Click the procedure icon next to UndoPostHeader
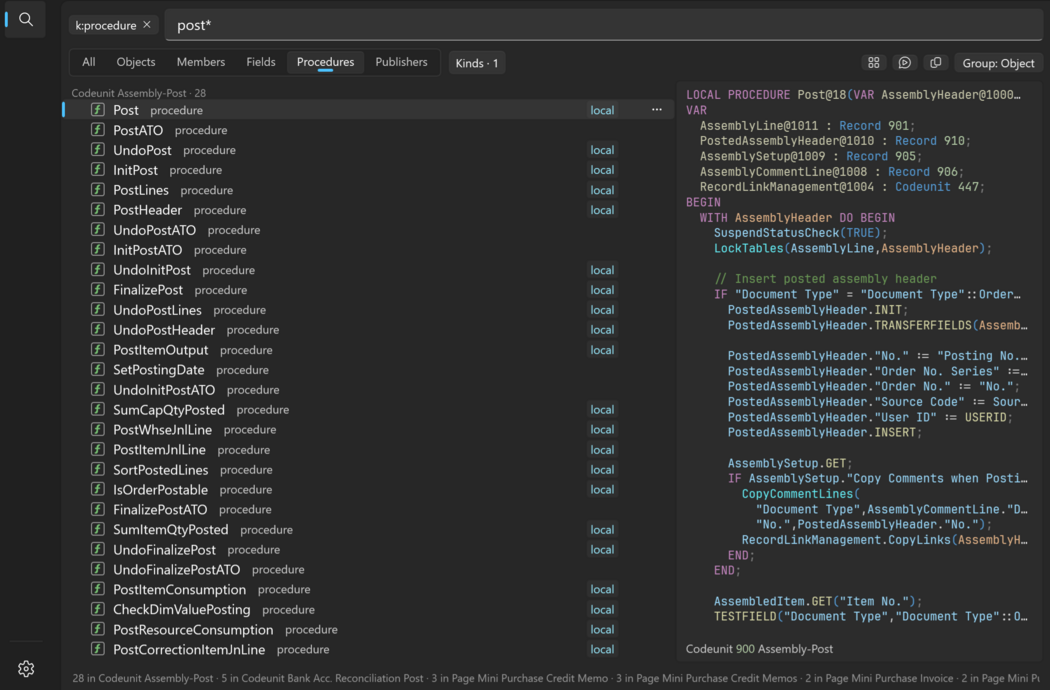 (98, 330)
